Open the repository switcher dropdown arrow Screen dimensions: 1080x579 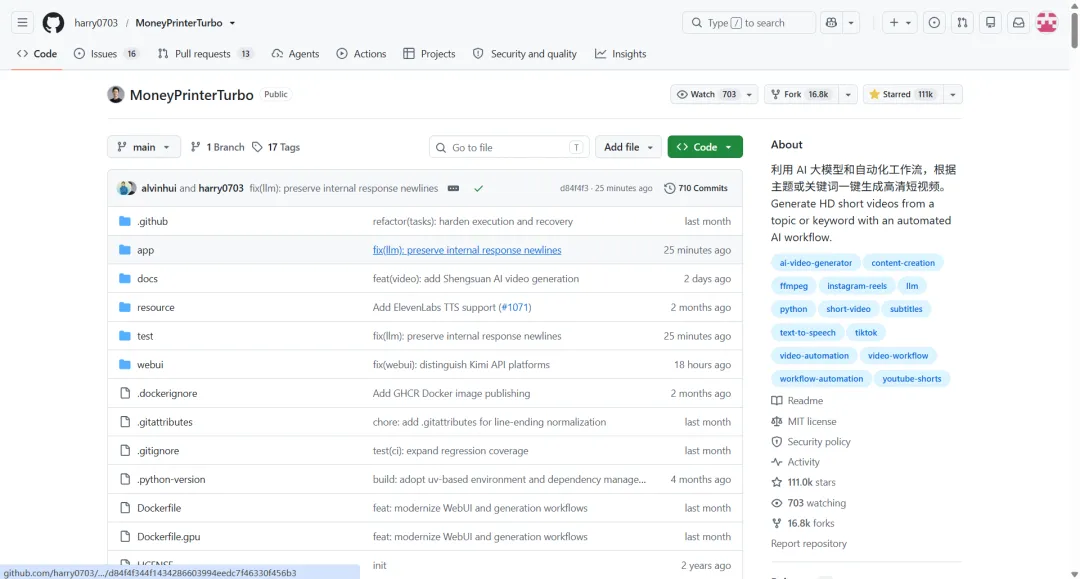pos(232,23)
